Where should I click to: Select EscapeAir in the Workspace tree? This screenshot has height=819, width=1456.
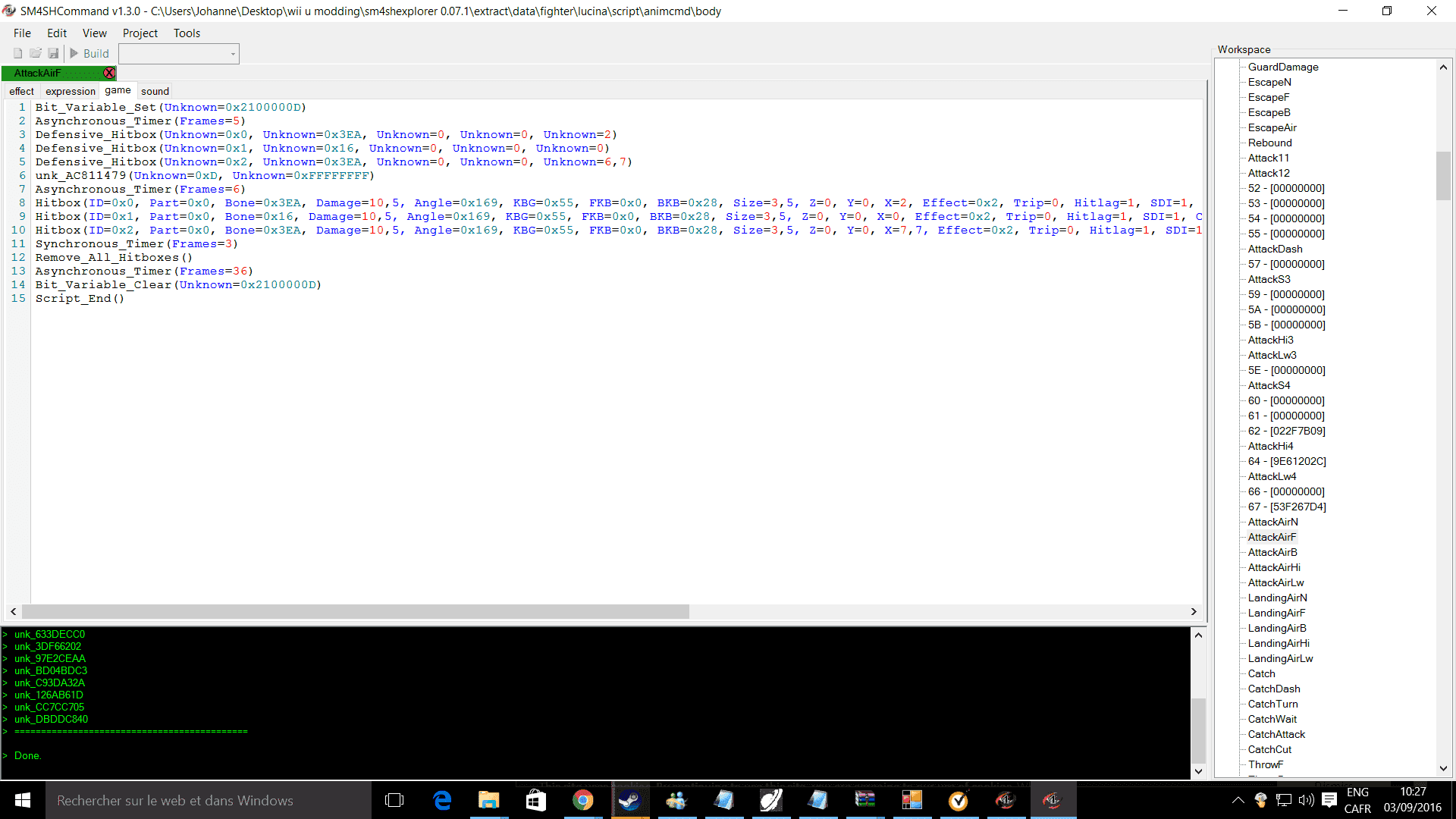click(x=1272, y=127)
